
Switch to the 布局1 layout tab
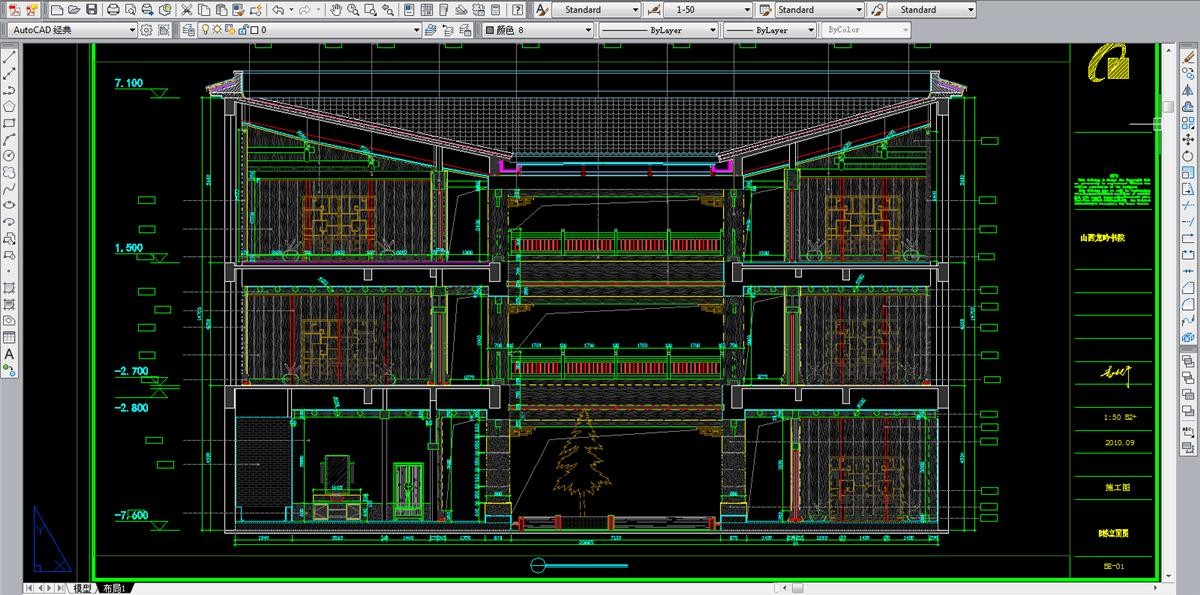pos(115,588)
